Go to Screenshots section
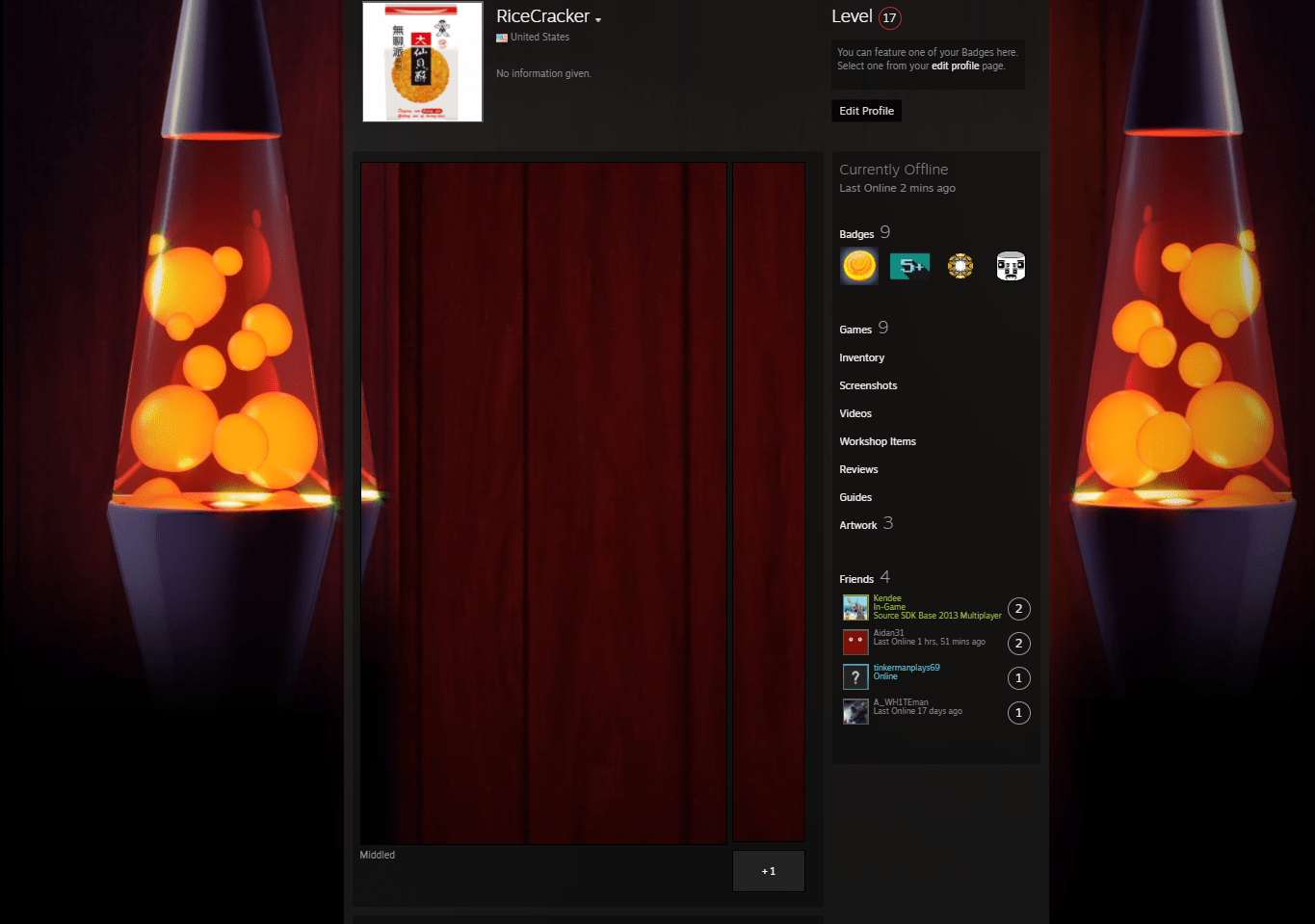 point(868,385)
